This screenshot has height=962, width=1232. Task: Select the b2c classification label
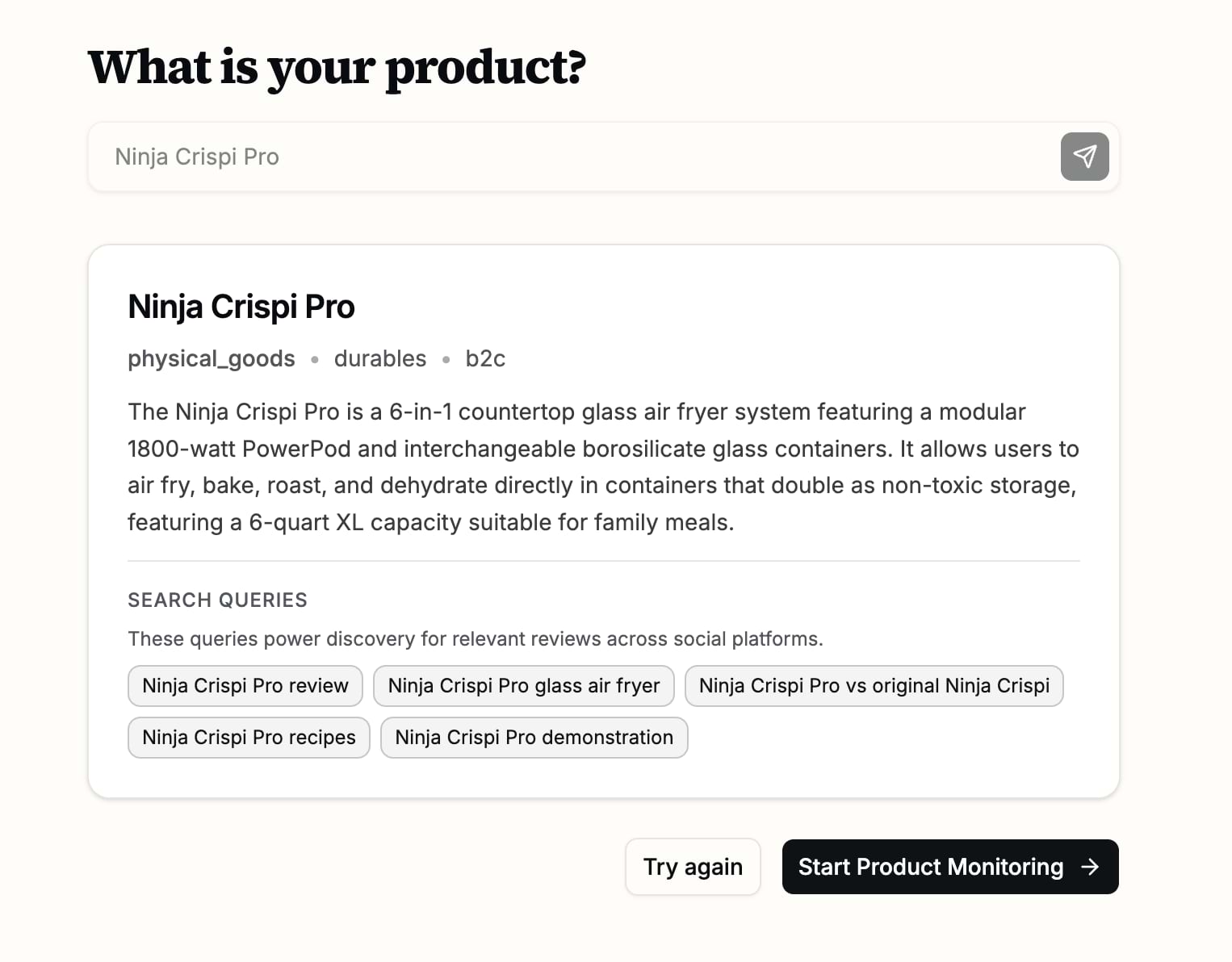pos(486,358)
